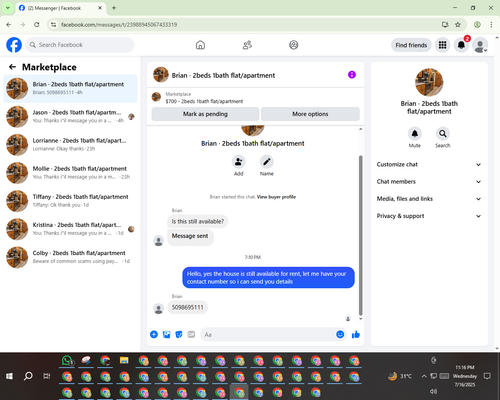
Task: Open a new browser tab
Action: point(114,8)
